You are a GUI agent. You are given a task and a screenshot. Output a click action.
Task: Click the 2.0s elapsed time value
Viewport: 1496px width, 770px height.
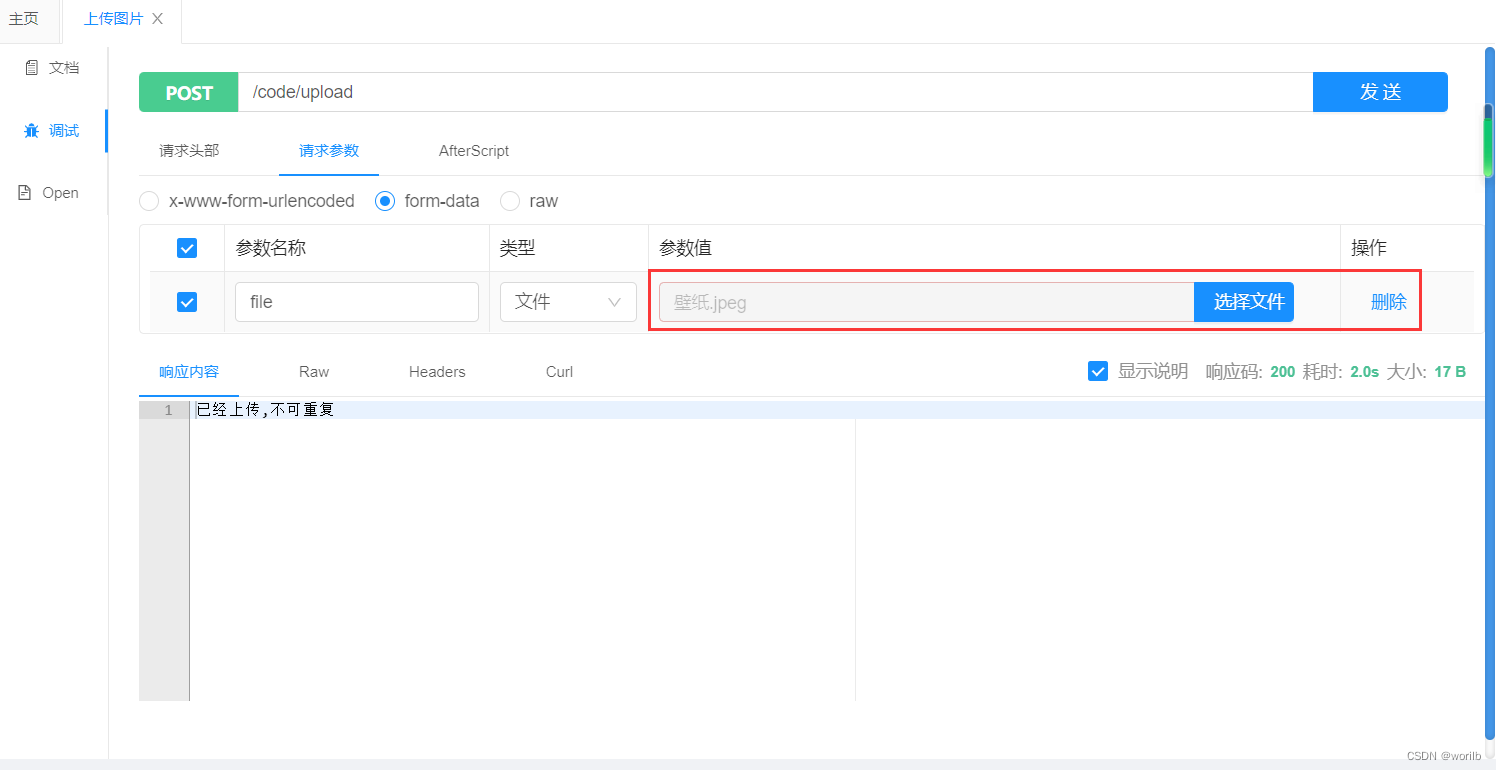pyautogui.click(x=1364, y=372)
